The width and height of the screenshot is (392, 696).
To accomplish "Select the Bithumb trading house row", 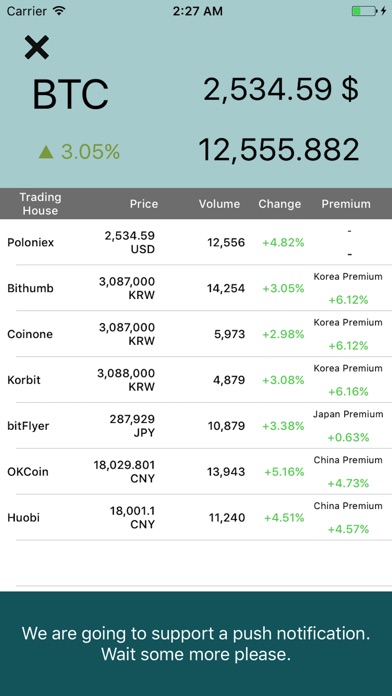I will (196, 288).
